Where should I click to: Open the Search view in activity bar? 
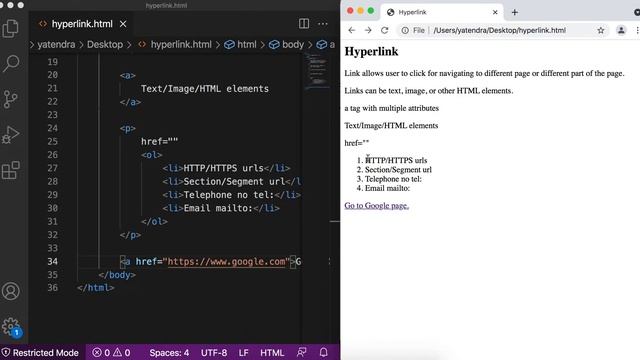11,63
